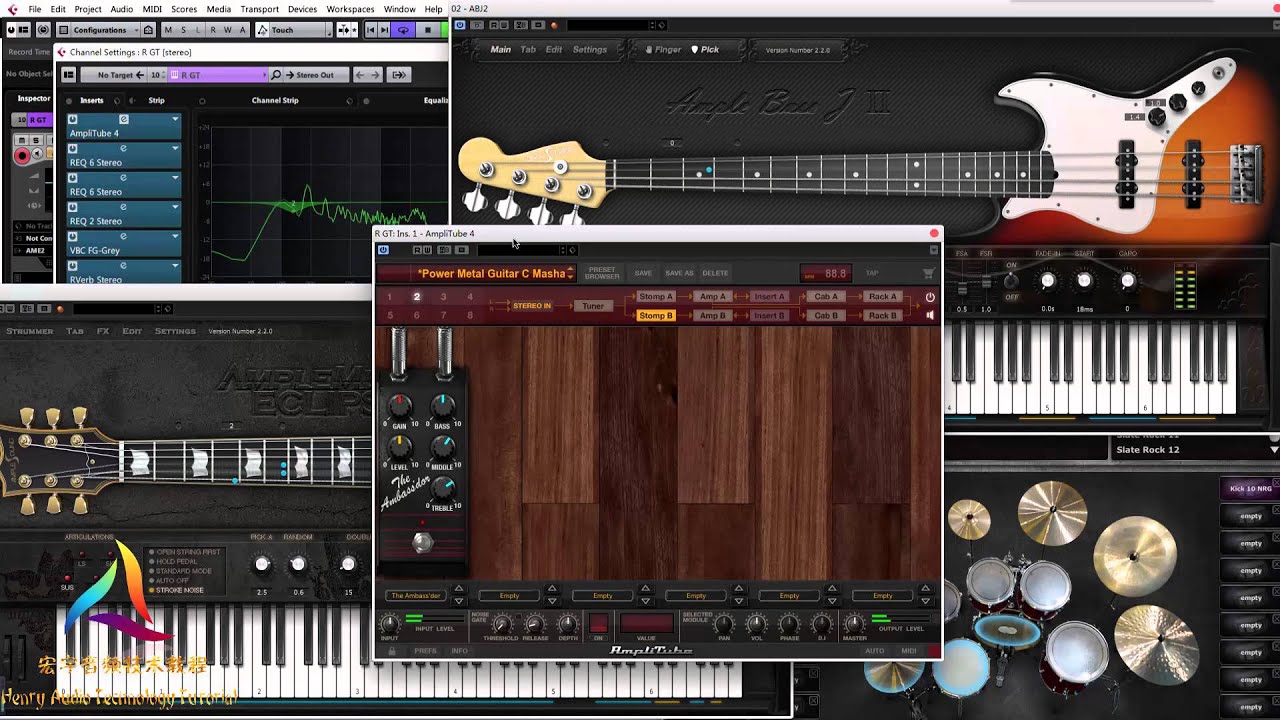This screenshot has height=720, width=1280.
Task: Click Save As in AmpliTube
Action: pos(679,273)
